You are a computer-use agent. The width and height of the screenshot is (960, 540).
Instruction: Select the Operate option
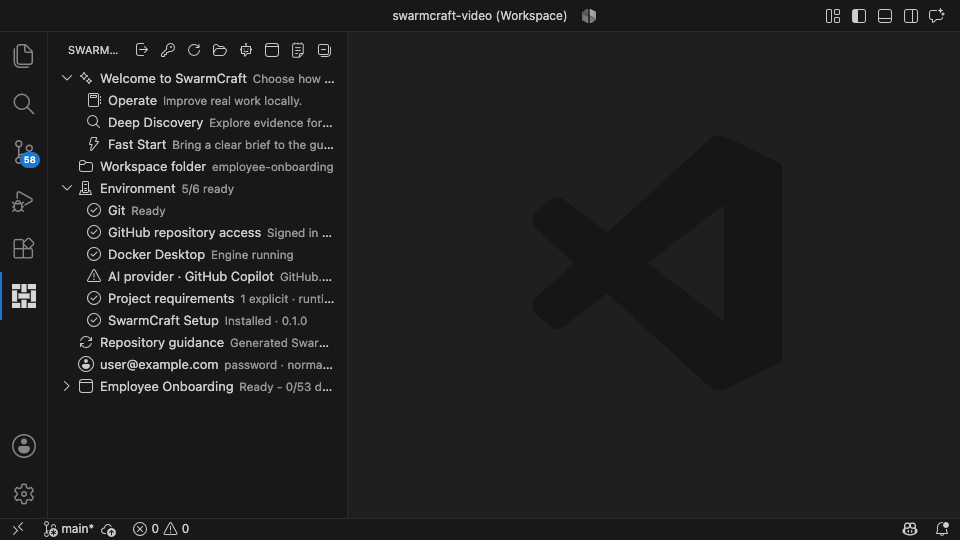click(197, 100)
